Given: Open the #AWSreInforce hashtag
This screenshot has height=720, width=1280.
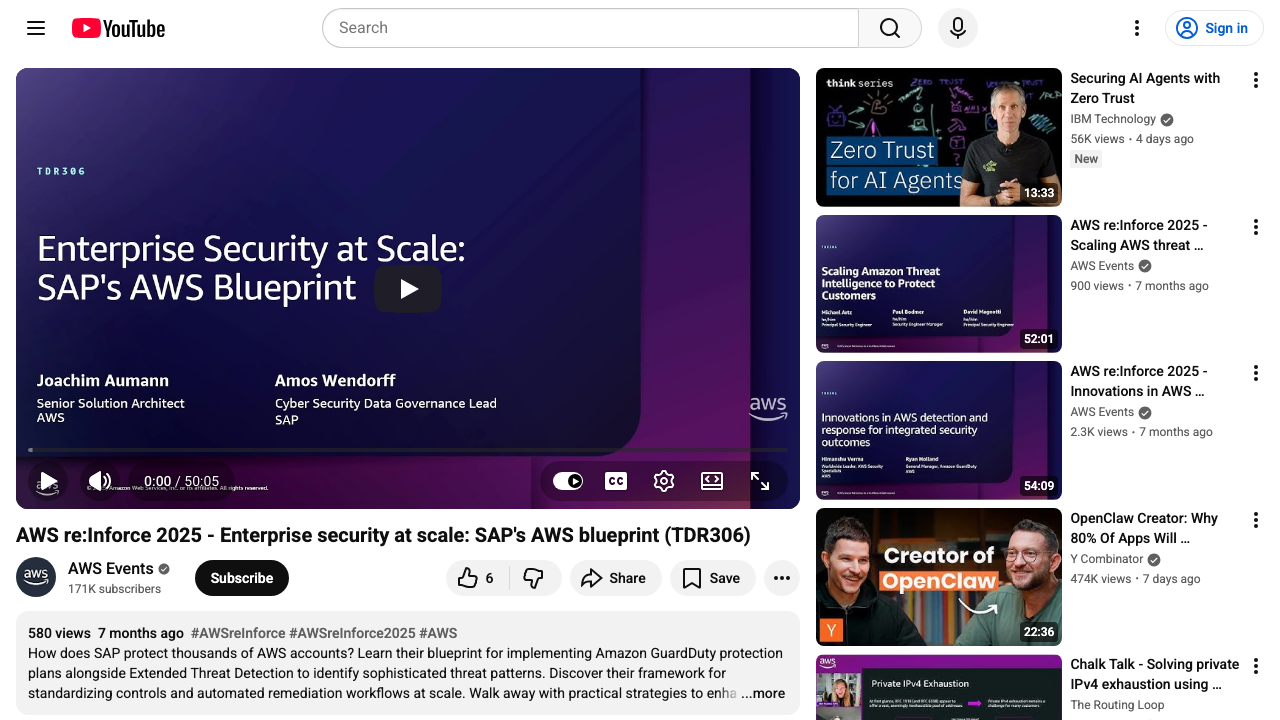Looking at the screenshot, I should tap(237, 633).
